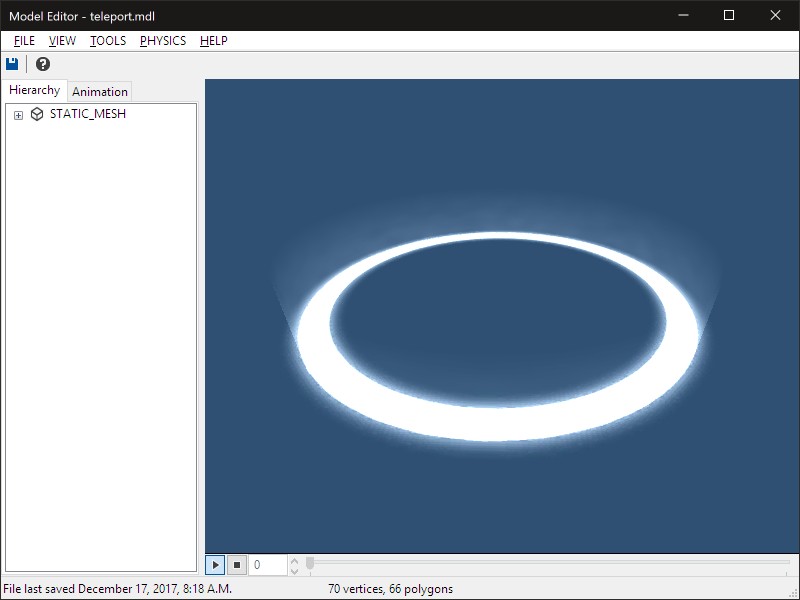Decrease frame number with down arrow
This screenshot has width=800, height=600.
(294, 570)
